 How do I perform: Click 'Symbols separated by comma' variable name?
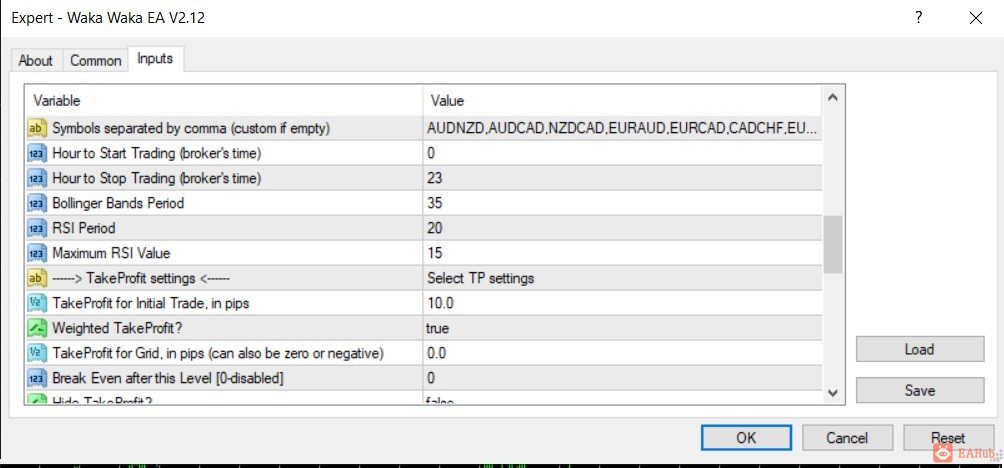(191, 129)
